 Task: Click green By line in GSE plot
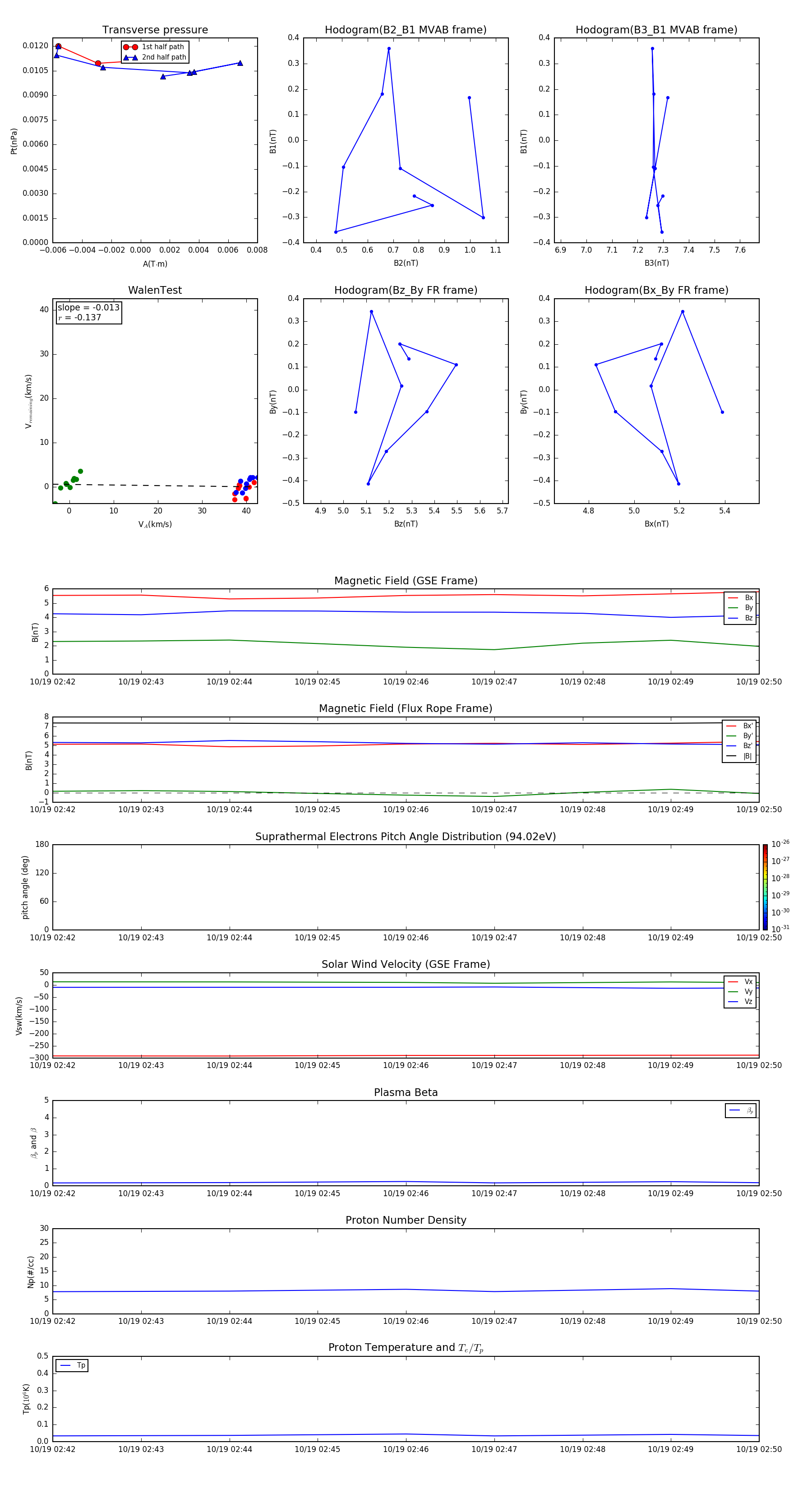point(405,647)
